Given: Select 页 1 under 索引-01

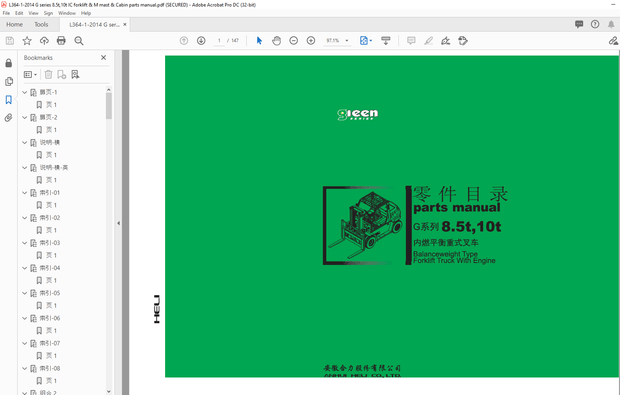Looking at the screenshot, I should 51,205.
